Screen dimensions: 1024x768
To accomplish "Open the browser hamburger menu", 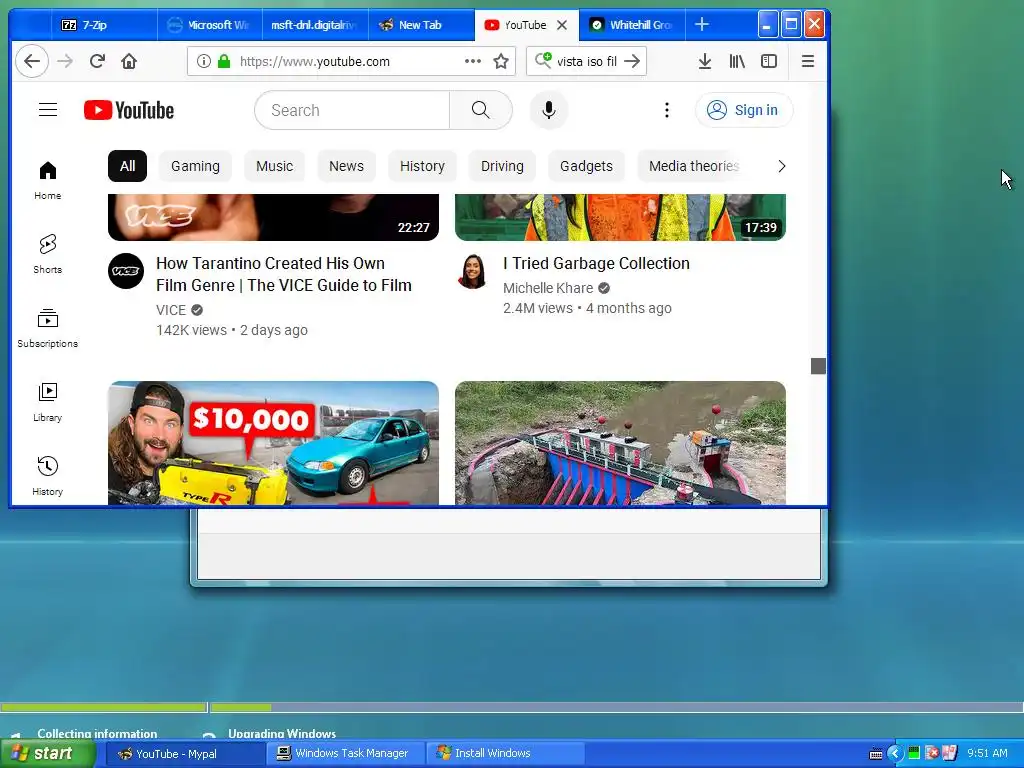I will coord(808,61).
